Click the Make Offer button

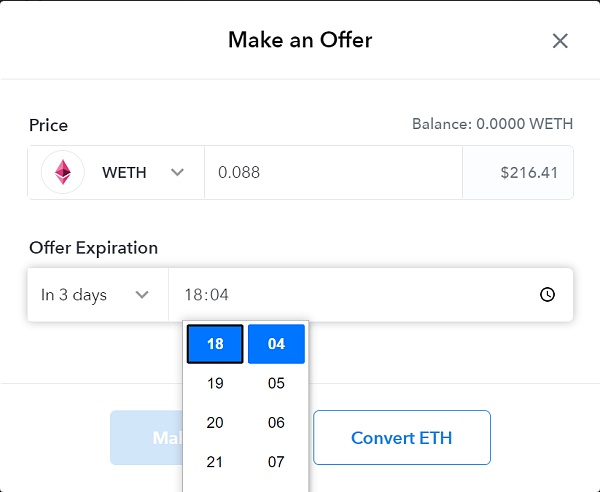click(x=146, y=438)
